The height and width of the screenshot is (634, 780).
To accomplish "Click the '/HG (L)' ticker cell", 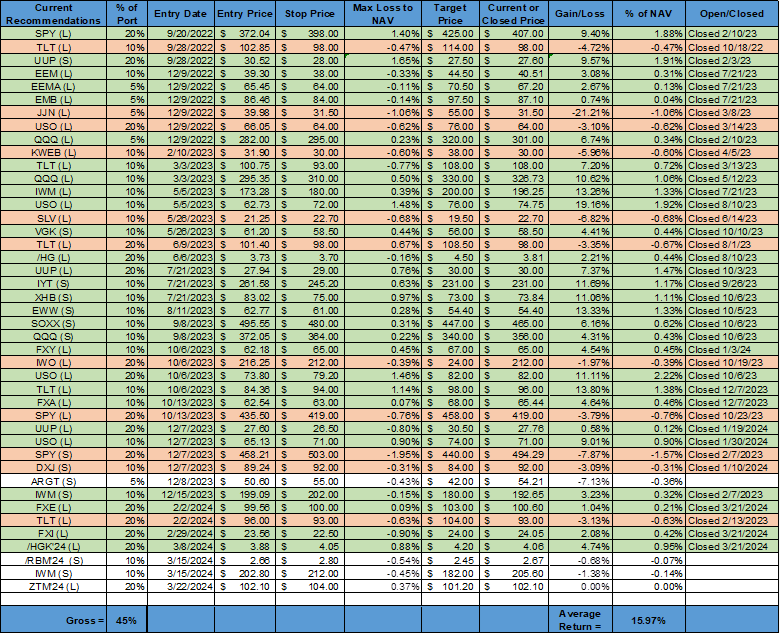I will pyautogui.click(x=53, y=258).
